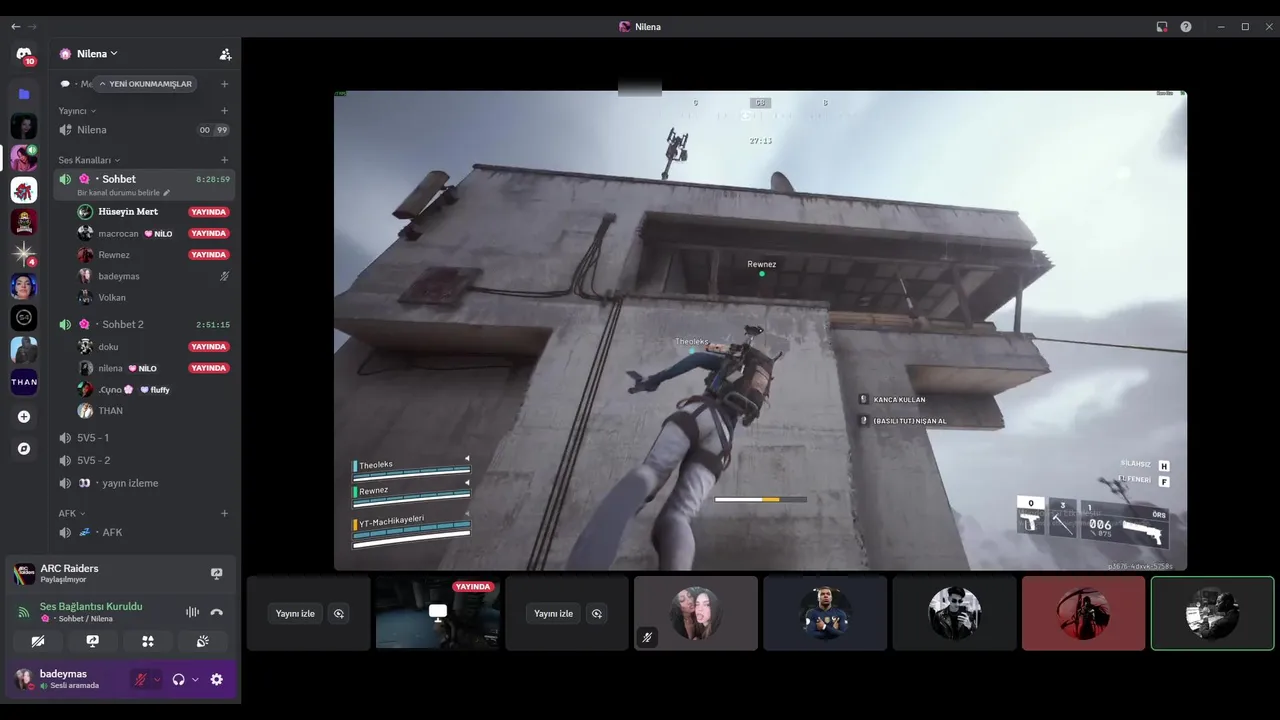Click the main ARC Raiders stream video
Screen dimensions: 1280x720
pos(760,331)
